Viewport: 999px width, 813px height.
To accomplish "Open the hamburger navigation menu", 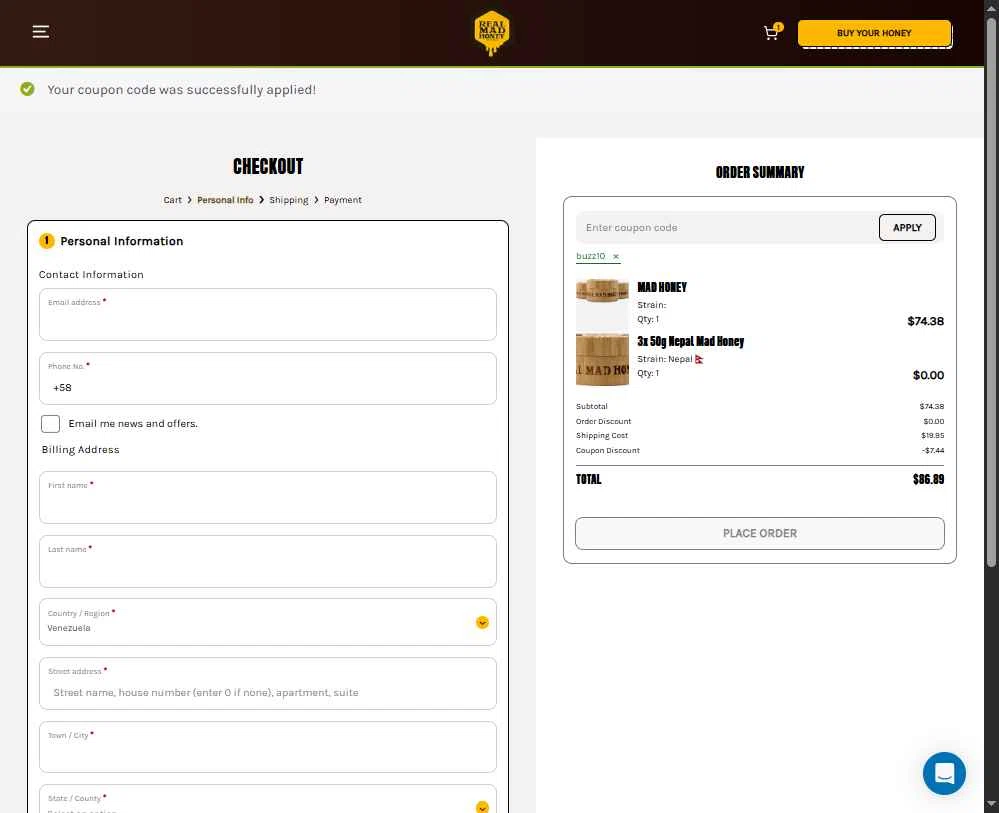I will (x=41, y=32).
